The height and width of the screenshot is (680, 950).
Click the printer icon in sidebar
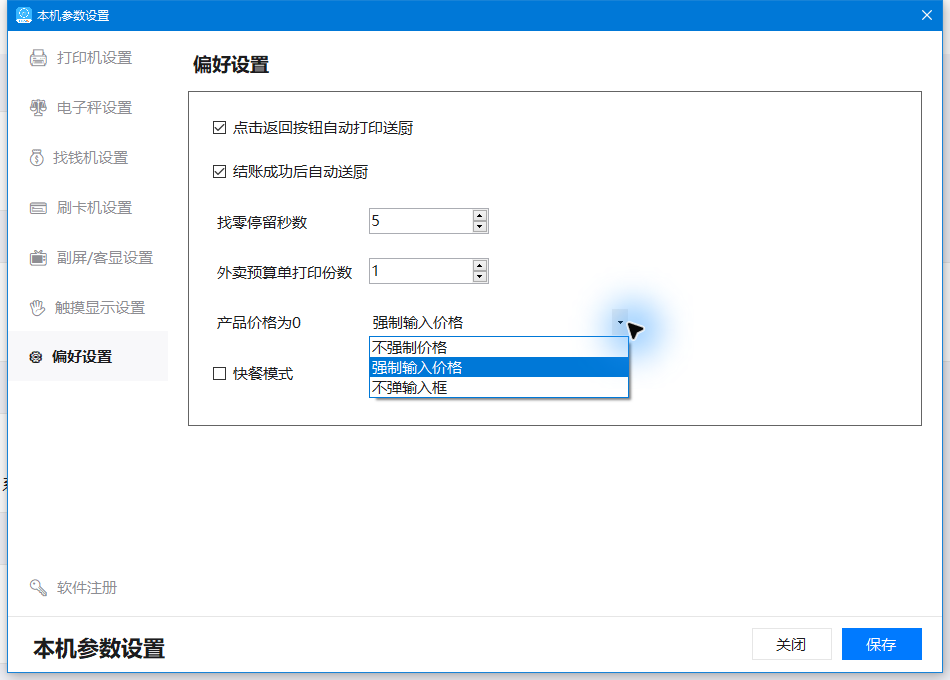coord(38,58)
